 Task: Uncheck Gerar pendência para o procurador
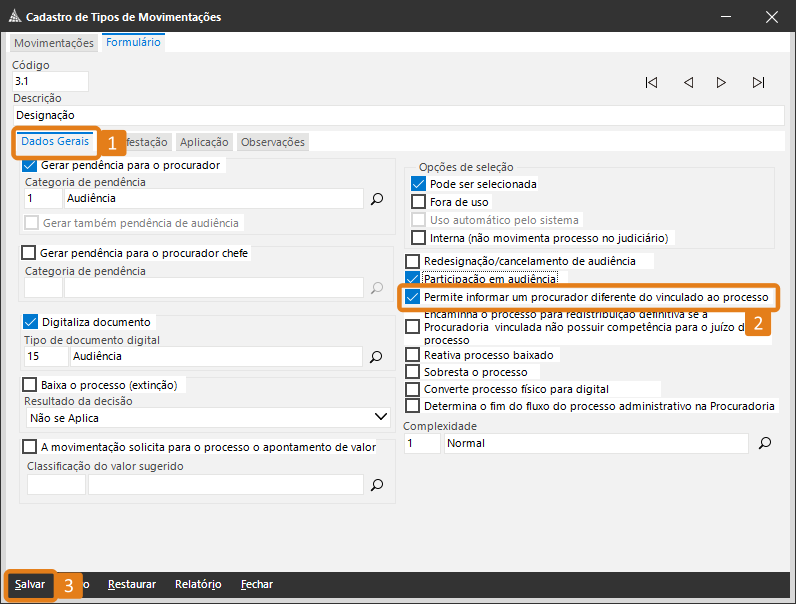pyautogui.click(x=30, y=165)
